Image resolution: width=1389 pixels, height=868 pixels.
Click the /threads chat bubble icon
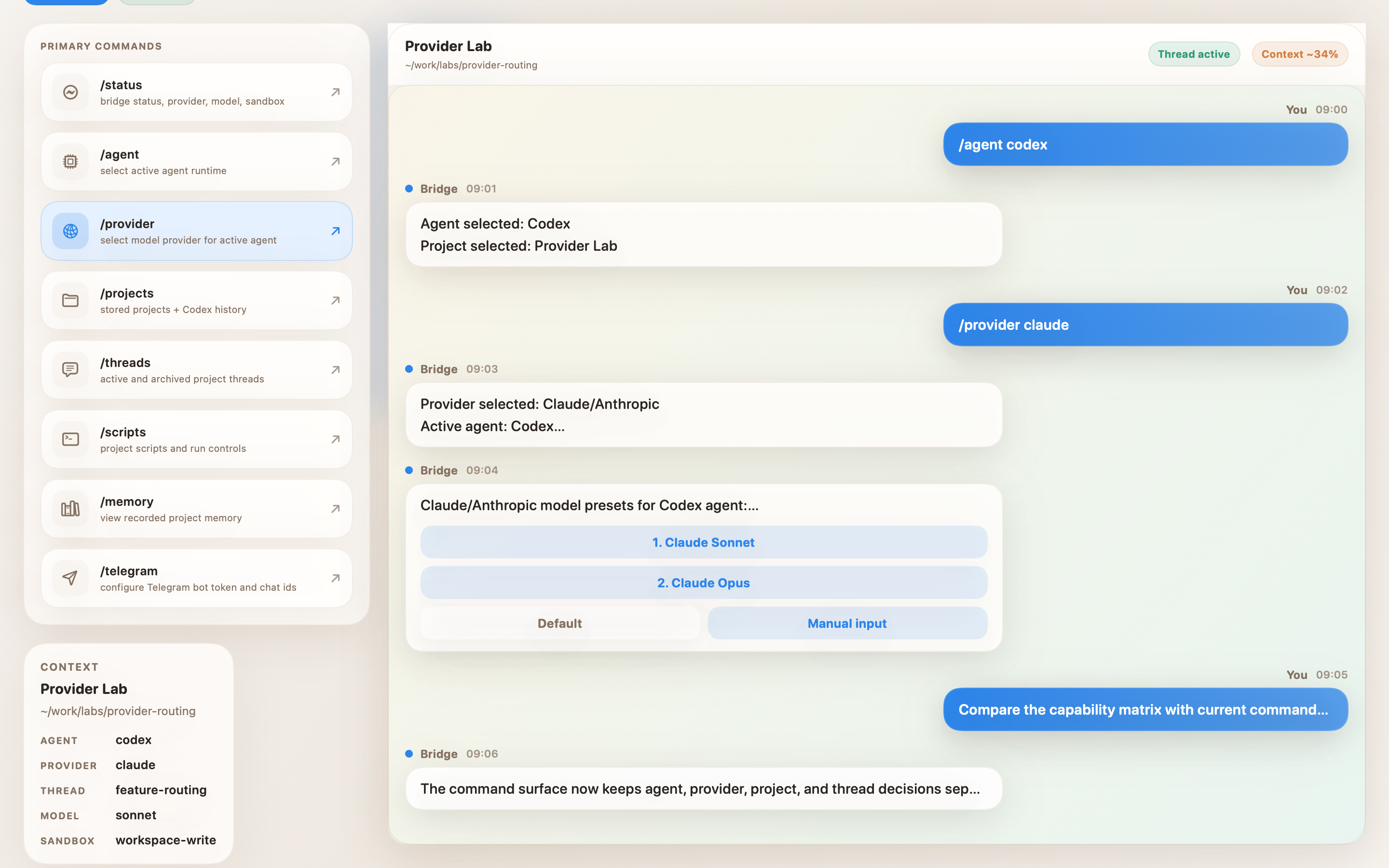point(70,370)
